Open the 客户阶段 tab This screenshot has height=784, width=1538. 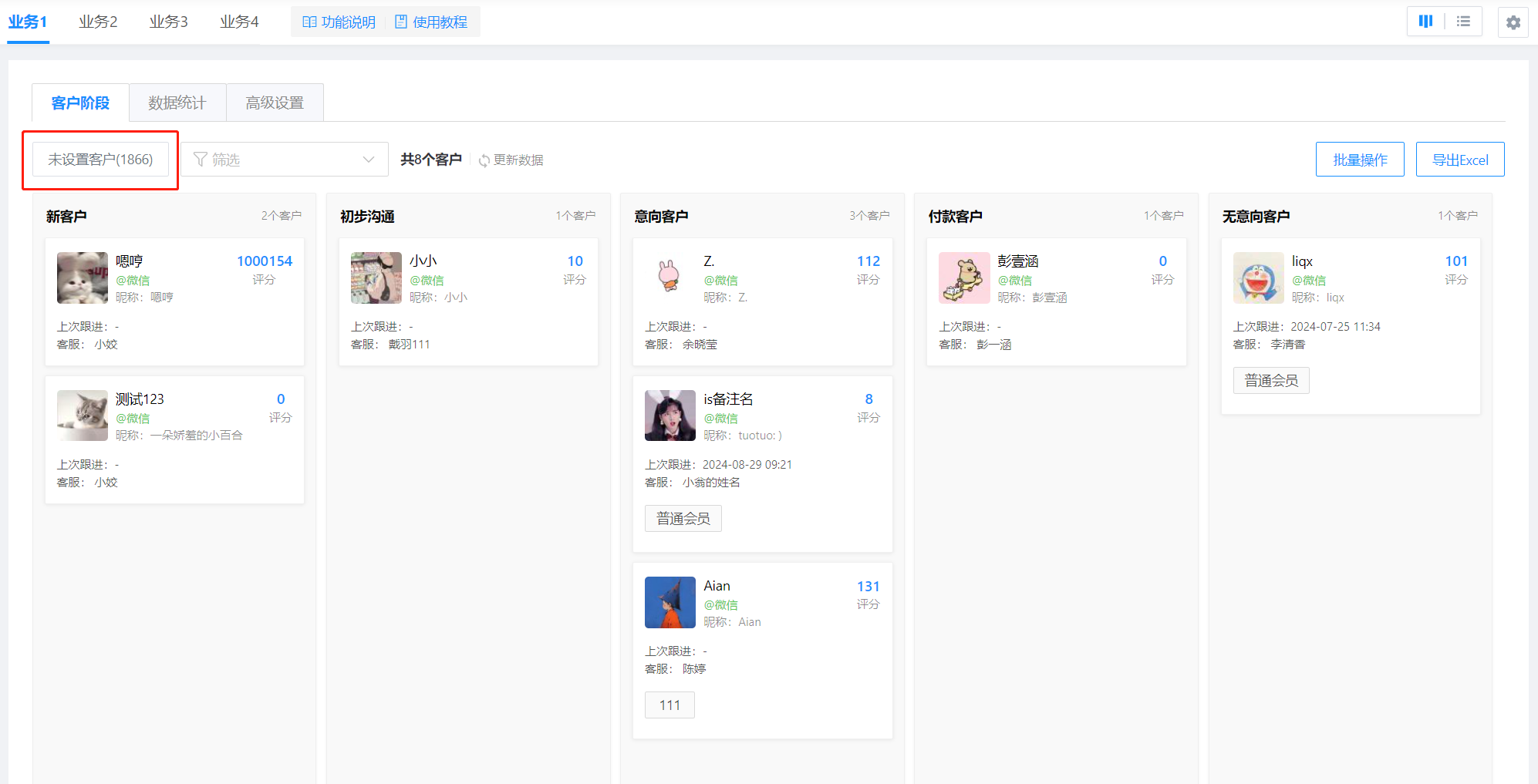pyautogui.click(x=80, y=103)
